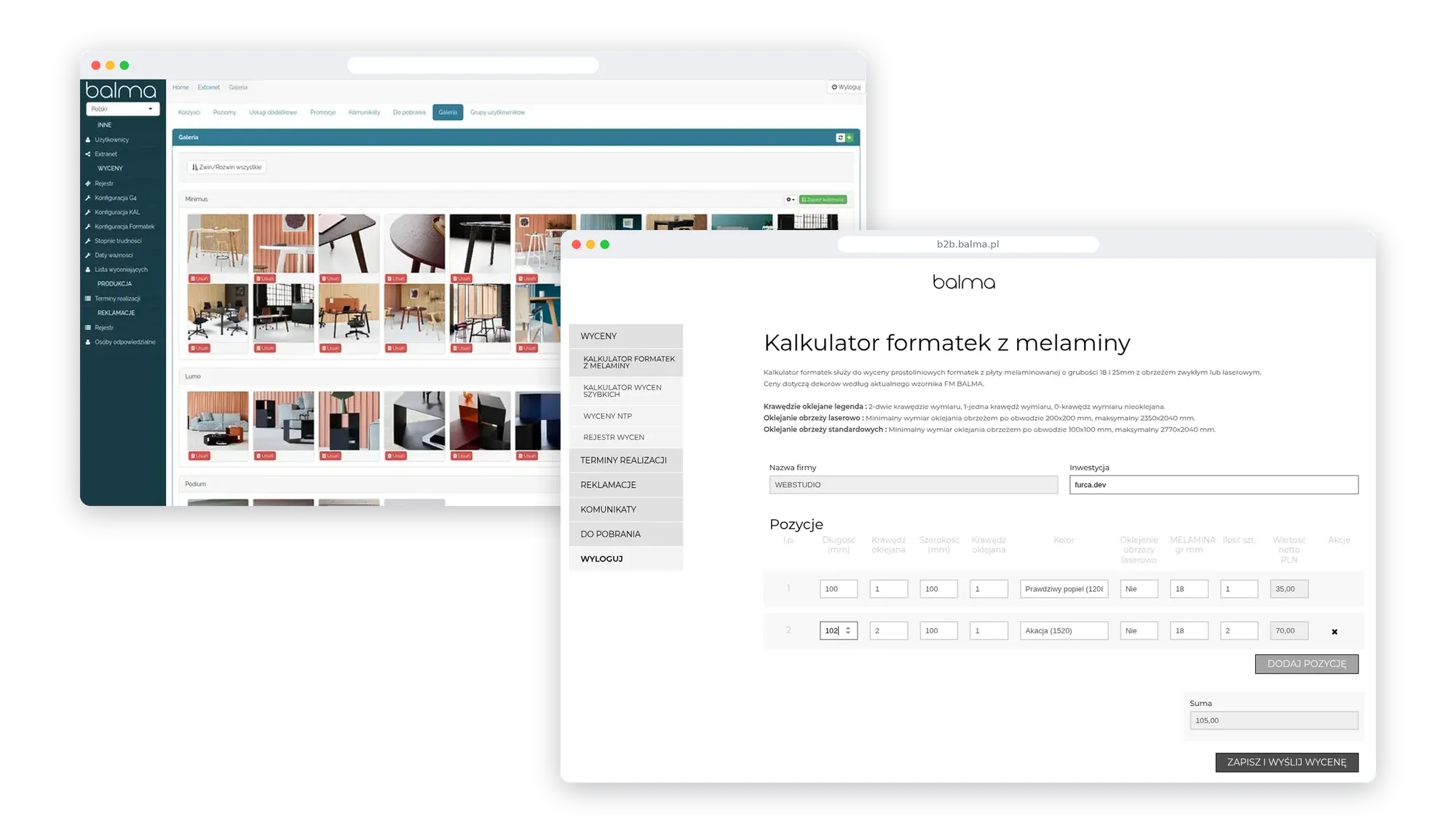This screenshot has width=1456, height=819.
Task: Click the Lista wyceniających person icon
Action: coord(88,269)
